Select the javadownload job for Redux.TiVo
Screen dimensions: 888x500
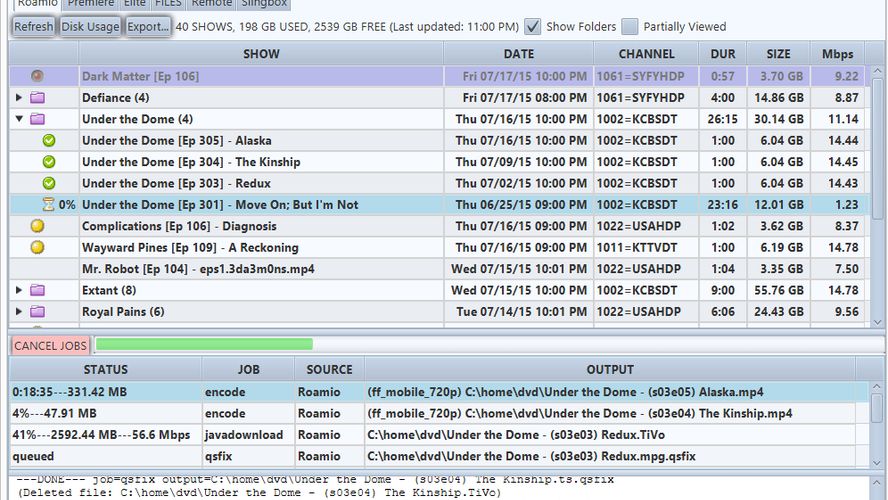pos(438,434)
